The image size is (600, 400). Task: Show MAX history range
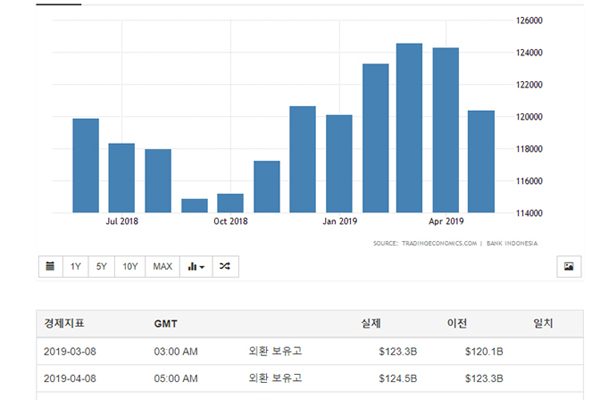click(x=162, y=266)
